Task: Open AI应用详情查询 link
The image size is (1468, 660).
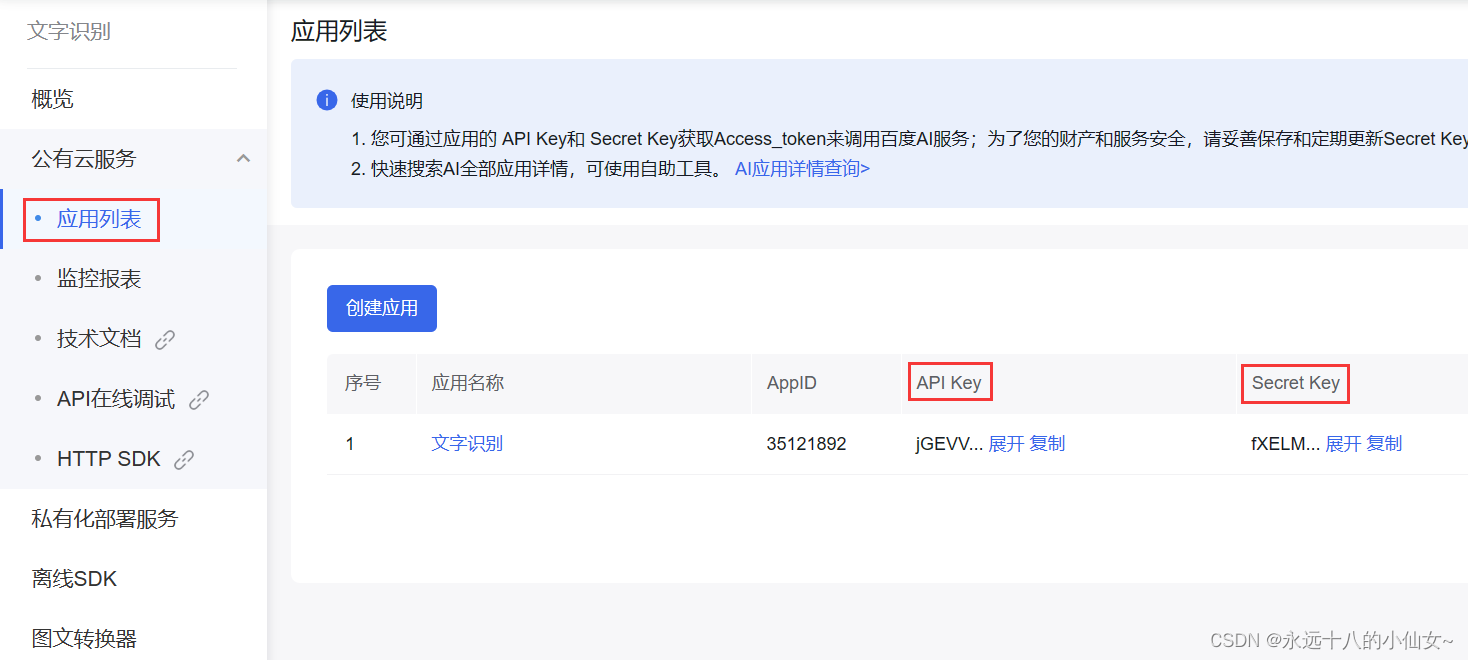Action: (802, 169)
